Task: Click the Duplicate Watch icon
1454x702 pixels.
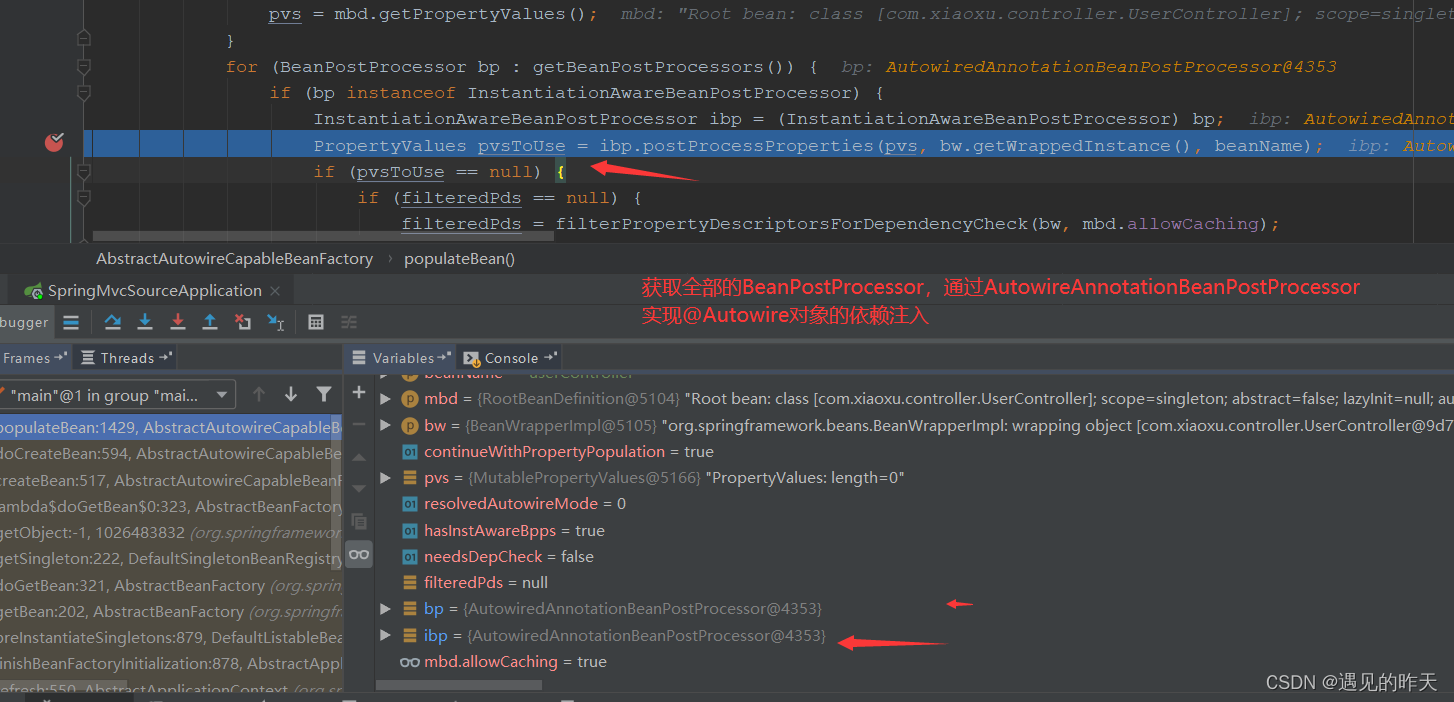Action: (359, 522)
